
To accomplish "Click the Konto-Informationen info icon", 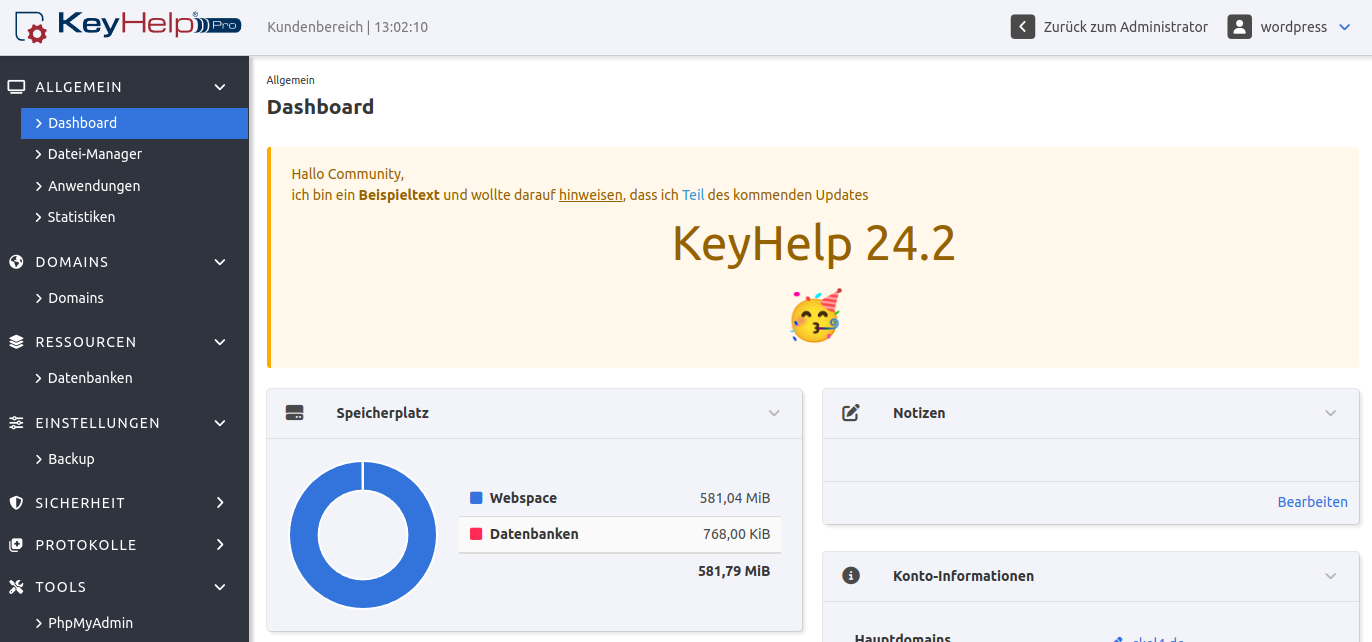I will click(851, 576).
